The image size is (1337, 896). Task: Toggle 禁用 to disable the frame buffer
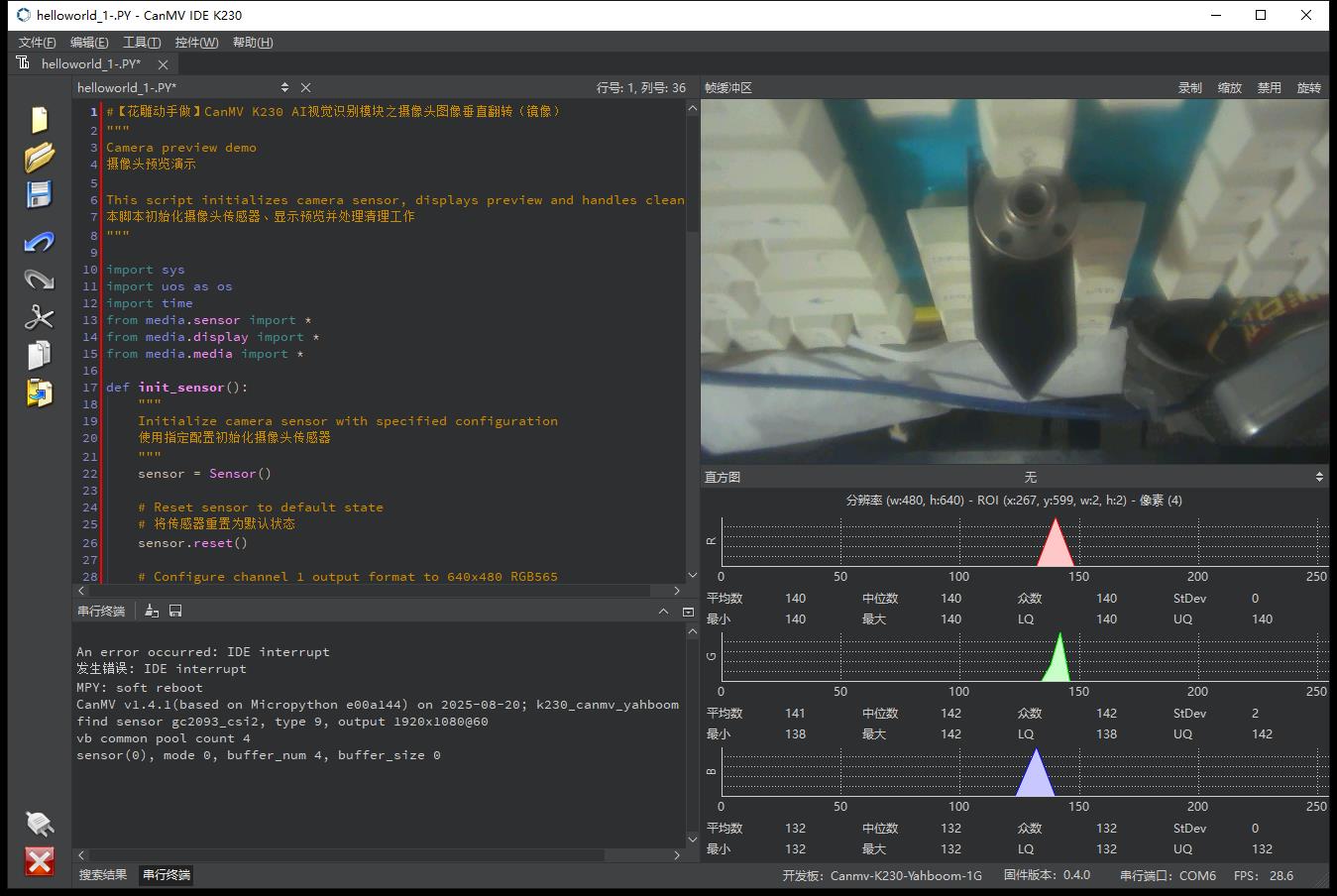pos(1269,87)
